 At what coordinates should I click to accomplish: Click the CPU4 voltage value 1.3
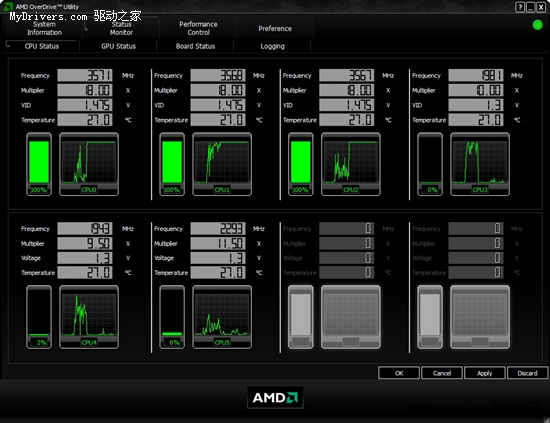pos(85,258)
